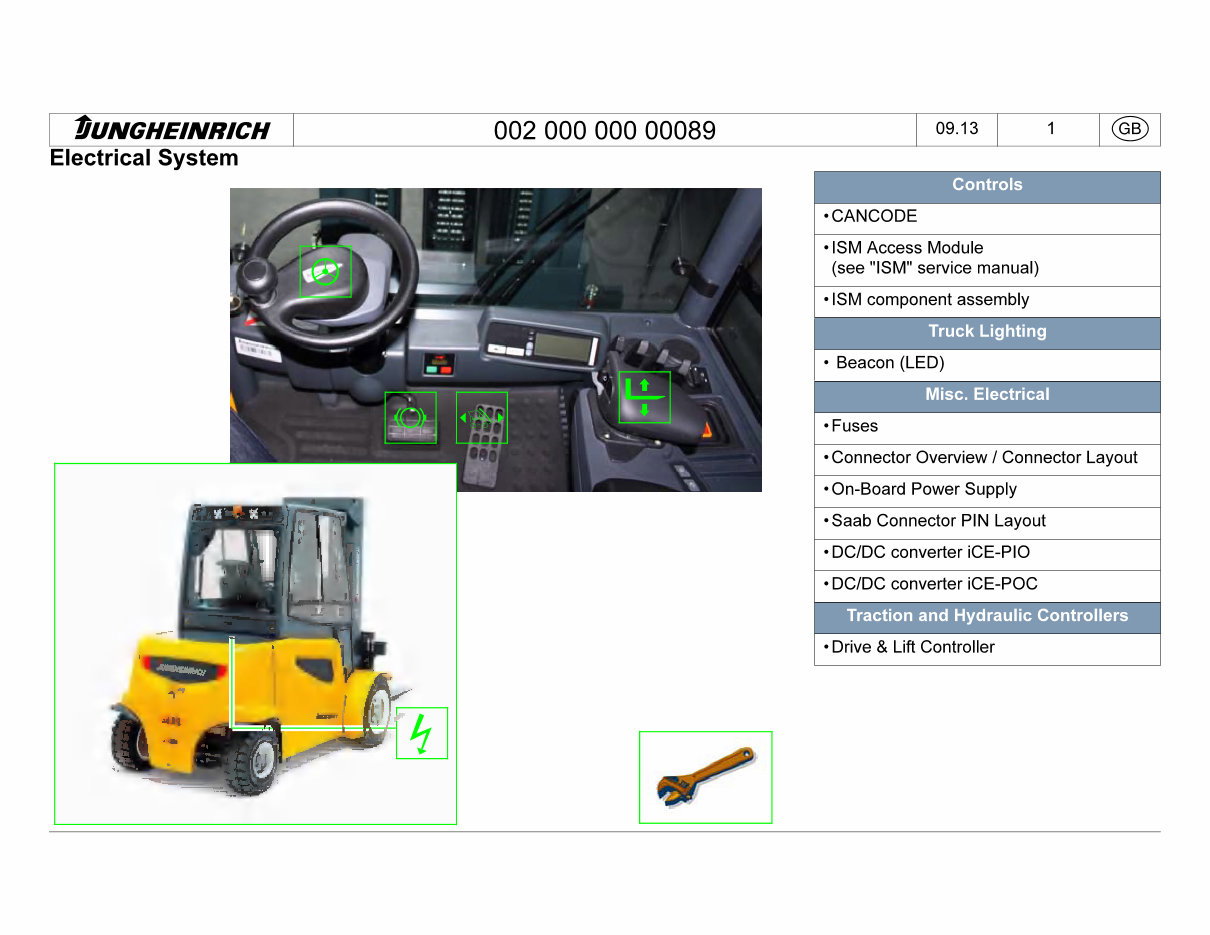
Task: Open the Fuses entry
Action: (987, 428)
